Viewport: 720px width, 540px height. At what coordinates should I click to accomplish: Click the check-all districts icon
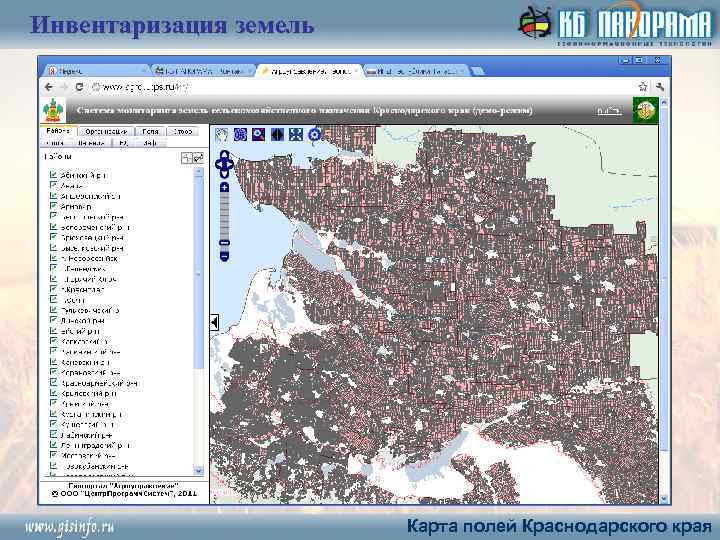pyautogui.click(x=198, y=158)
